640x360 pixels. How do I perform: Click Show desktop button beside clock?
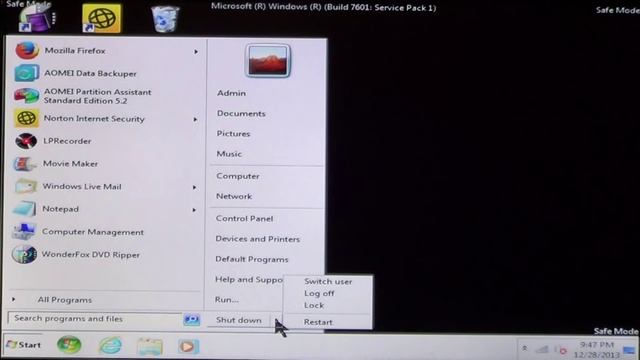629,351
